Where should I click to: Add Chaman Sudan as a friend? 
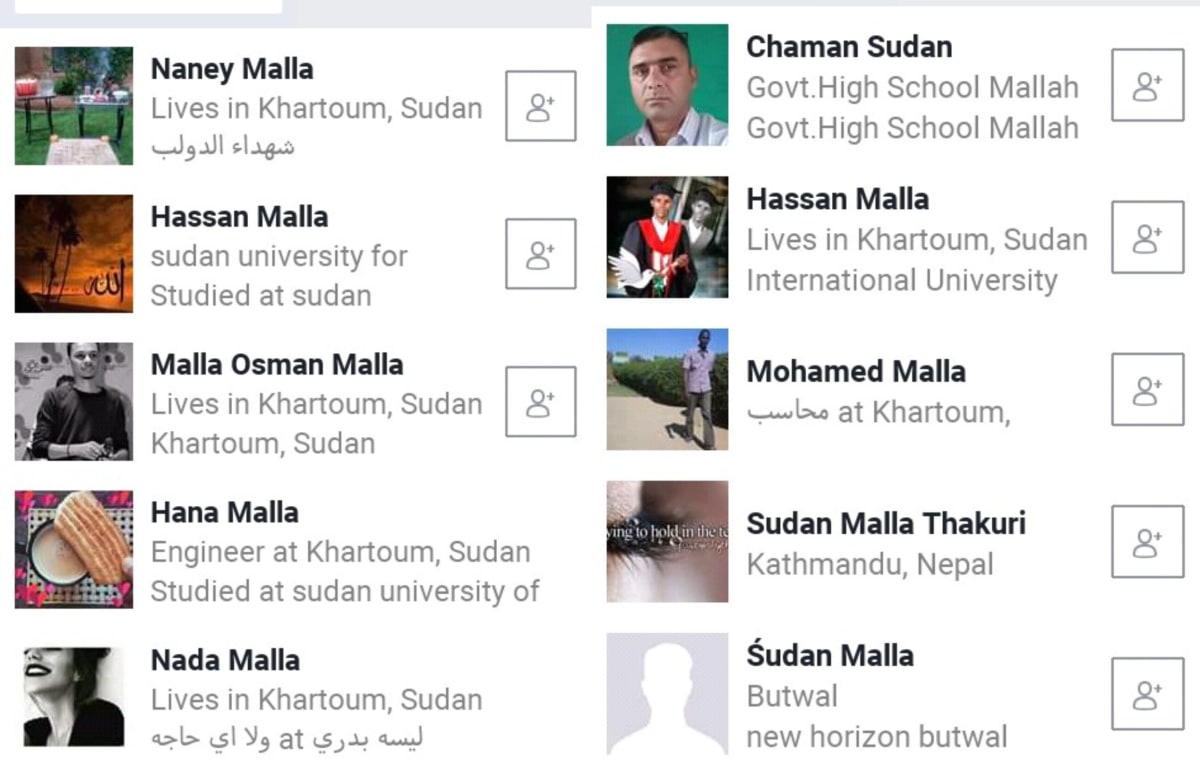pos(1148,86)
